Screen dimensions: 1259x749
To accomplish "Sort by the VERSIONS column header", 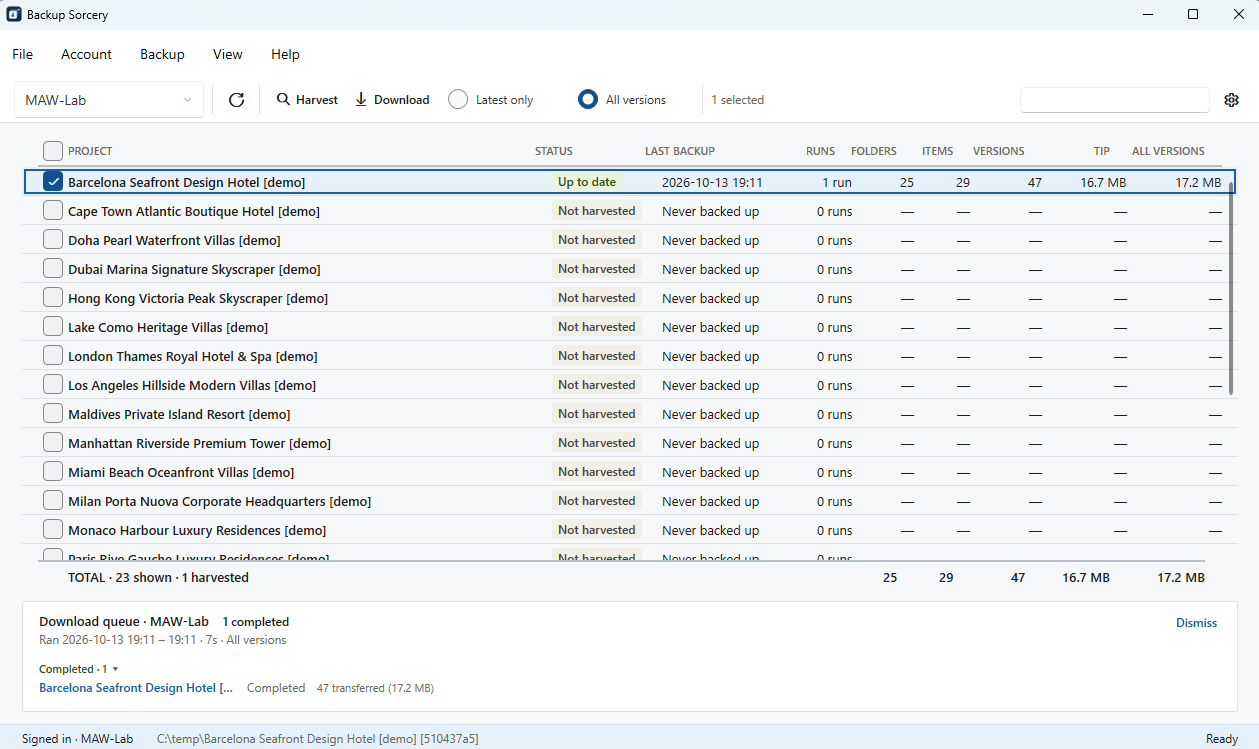I will (999, 151).
